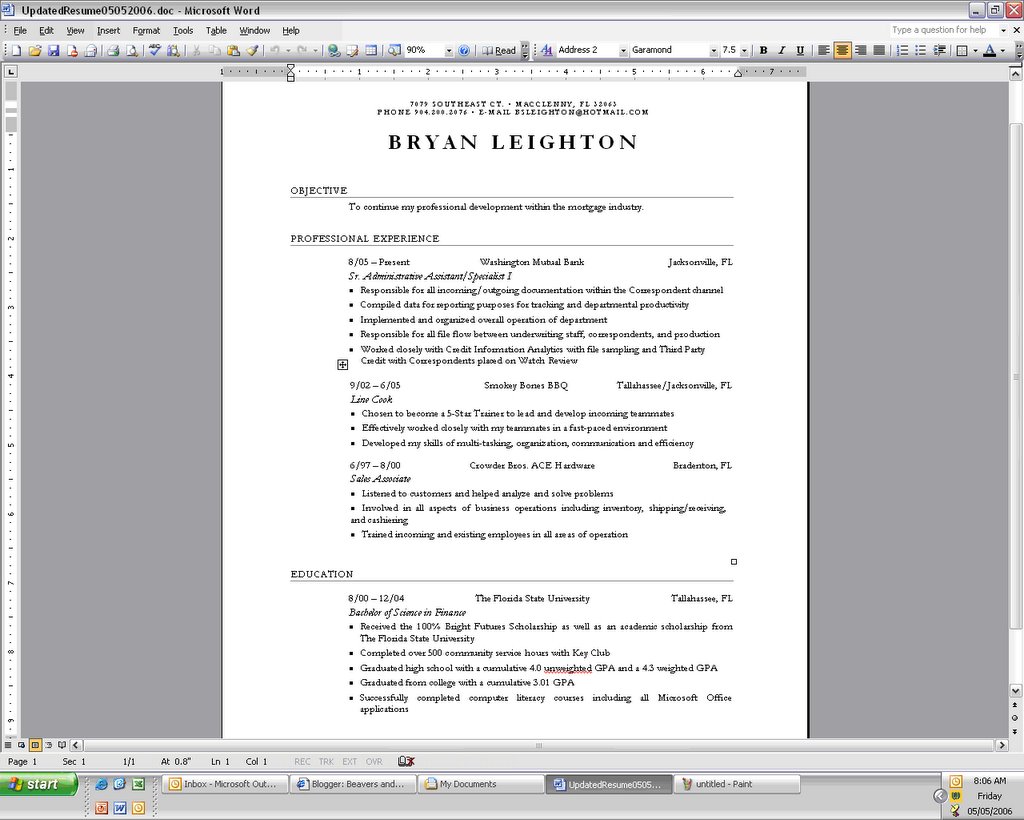1024x820 pixels.
Task: Switch to Print Layout view
Action: pos(35,745)
